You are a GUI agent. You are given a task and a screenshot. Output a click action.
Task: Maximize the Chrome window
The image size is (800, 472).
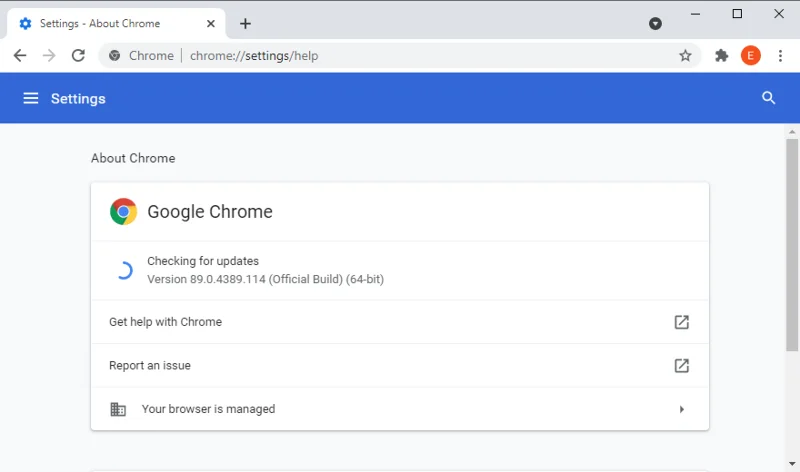(737, 14)
